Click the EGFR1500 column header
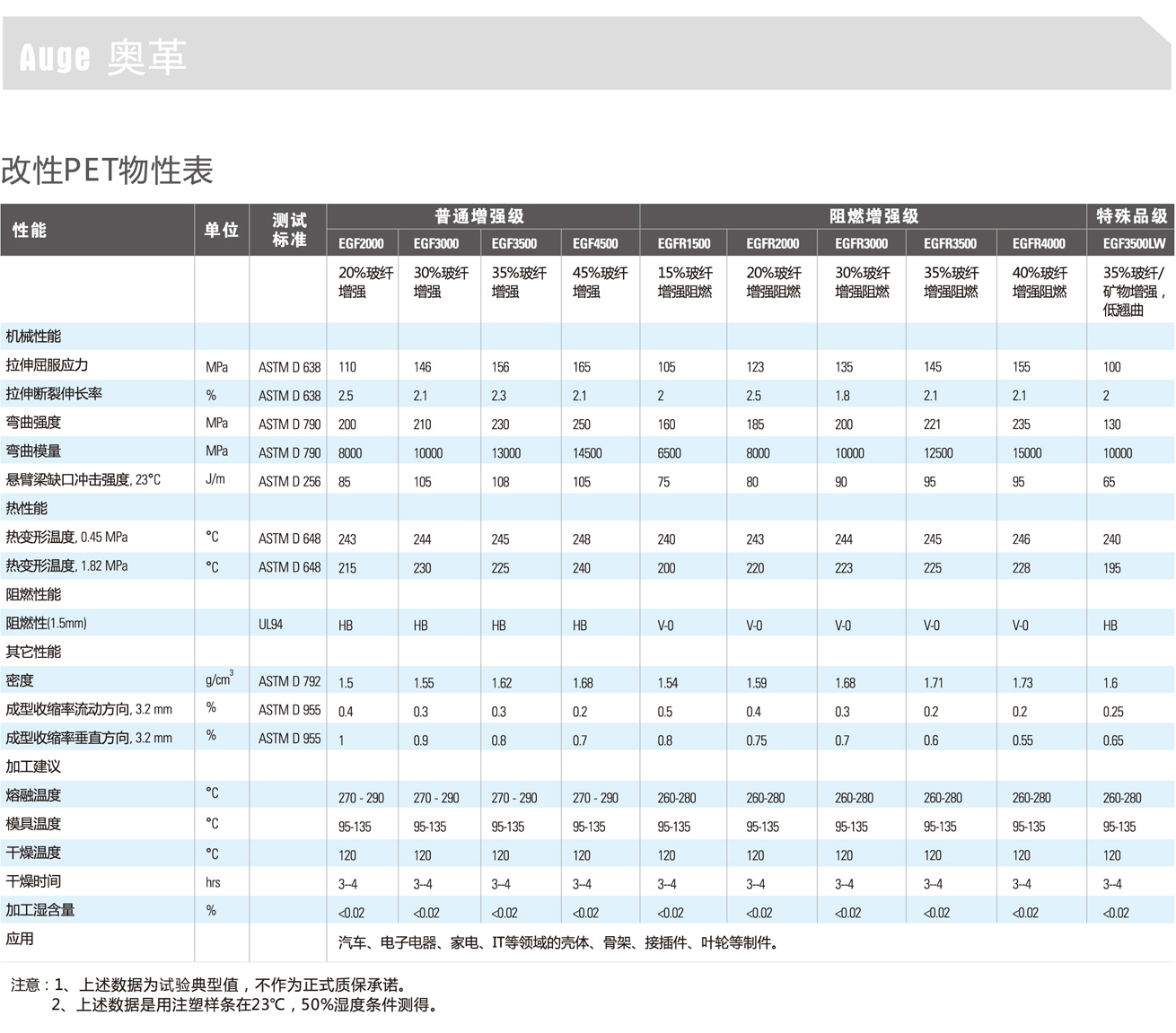This screenshot has height=1033, width=1176. coord(683,243)
